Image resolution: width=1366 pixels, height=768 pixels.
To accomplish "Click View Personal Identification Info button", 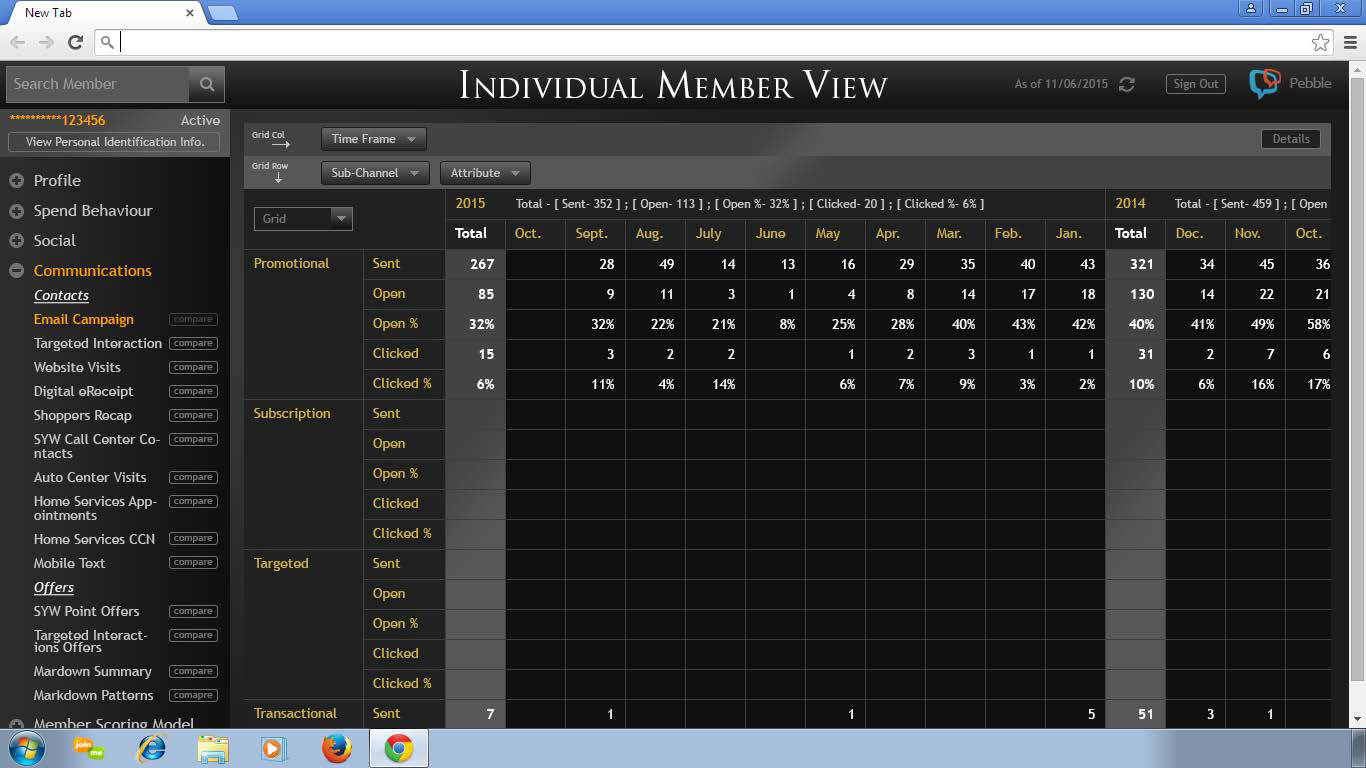I will pyautogui.click(x=115, y=142).
